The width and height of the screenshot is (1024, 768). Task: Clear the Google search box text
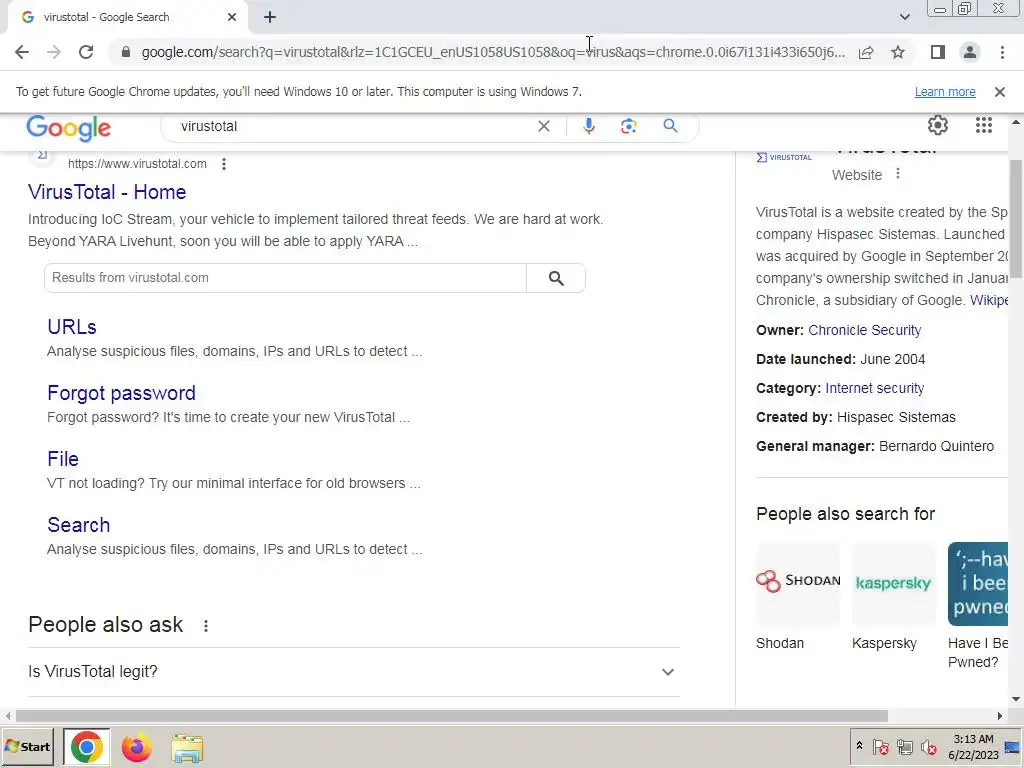pos(543,126)
